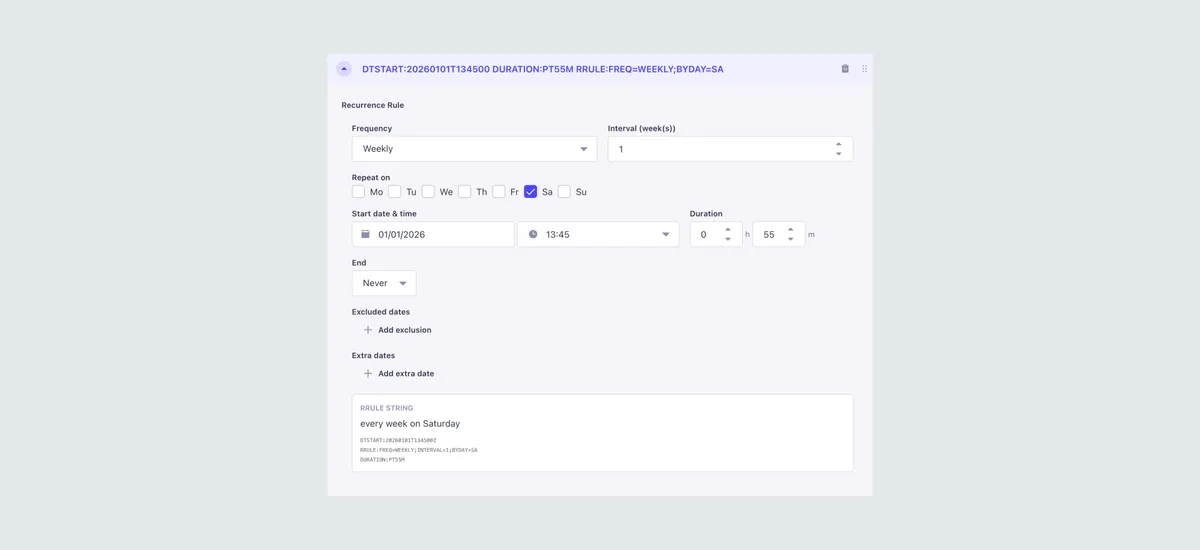Check the Fr weekday checkbox
Viewport: 1200px width, 550px height.
coord(499,191)
